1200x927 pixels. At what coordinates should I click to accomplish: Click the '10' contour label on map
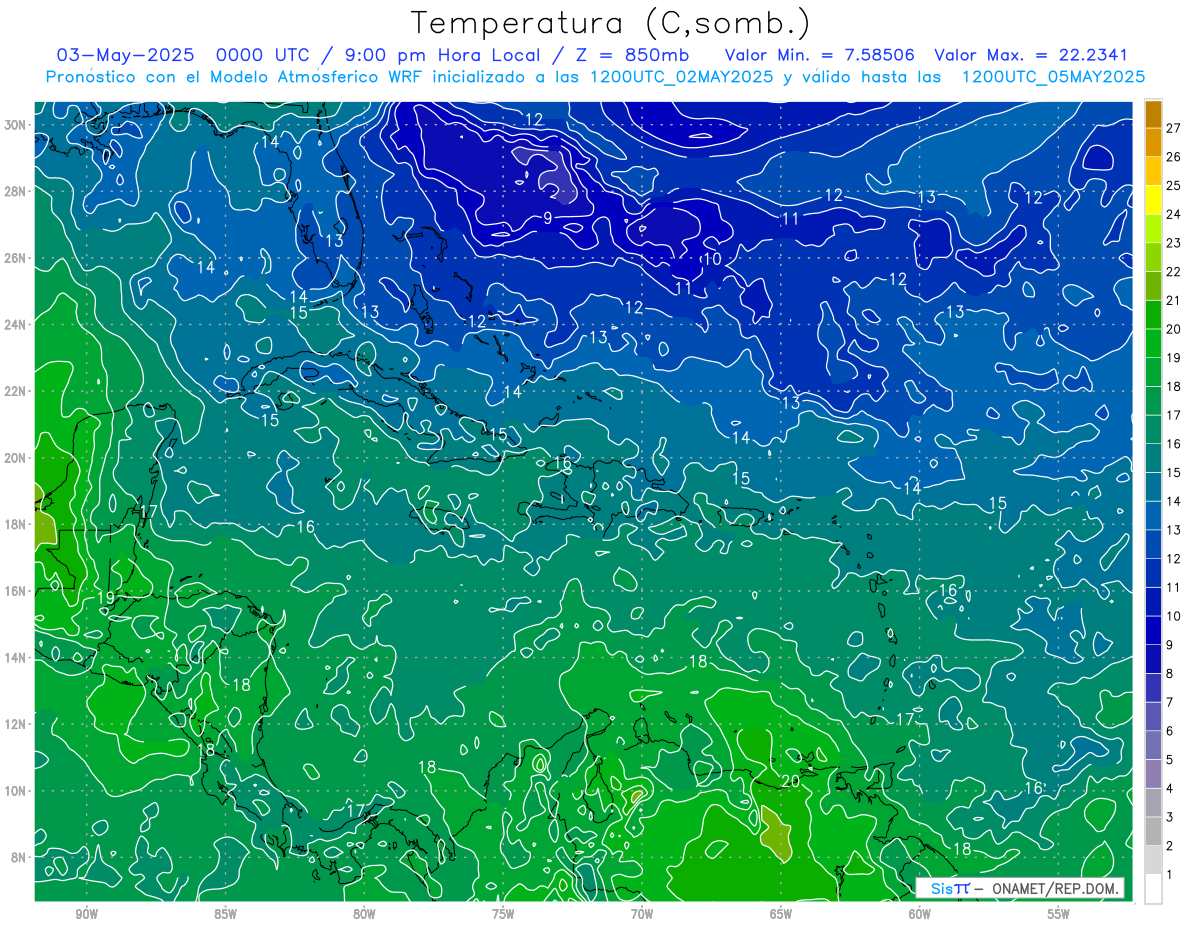point(712,259)
